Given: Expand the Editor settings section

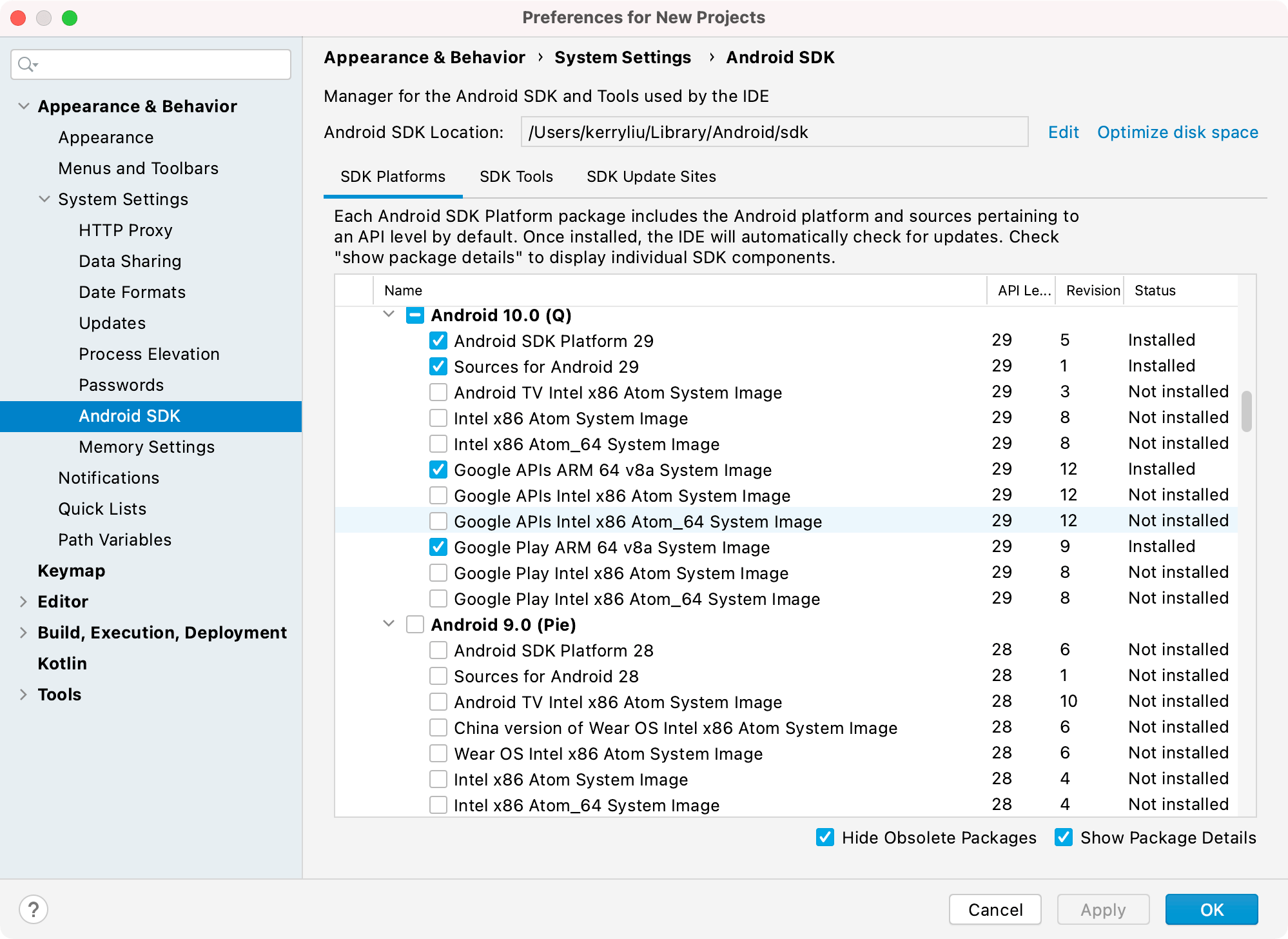Looking at the screenshot, I should click(x=23, y=602).
